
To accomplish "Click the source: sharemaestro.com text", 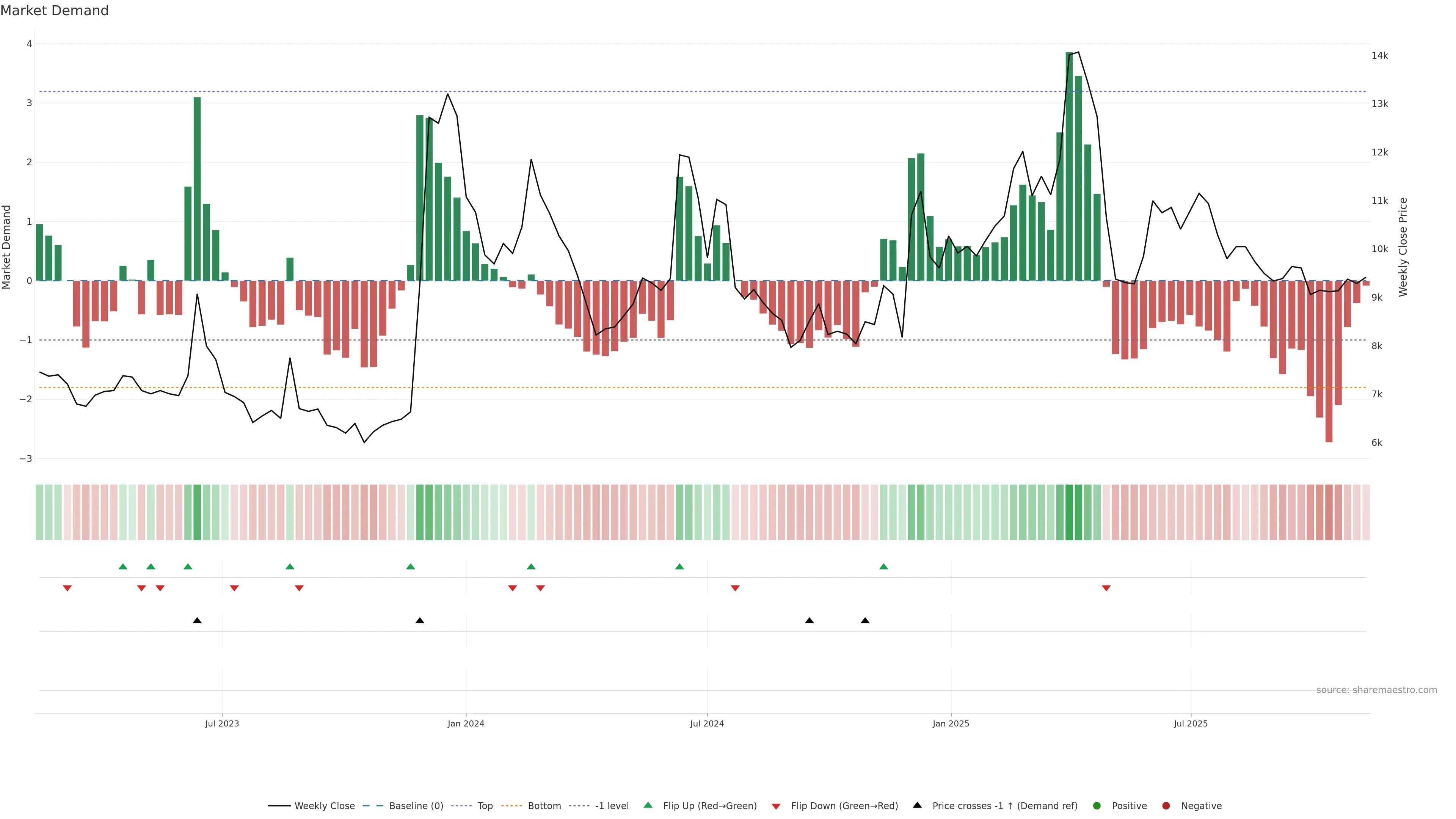I will [x=1376, y=690].
